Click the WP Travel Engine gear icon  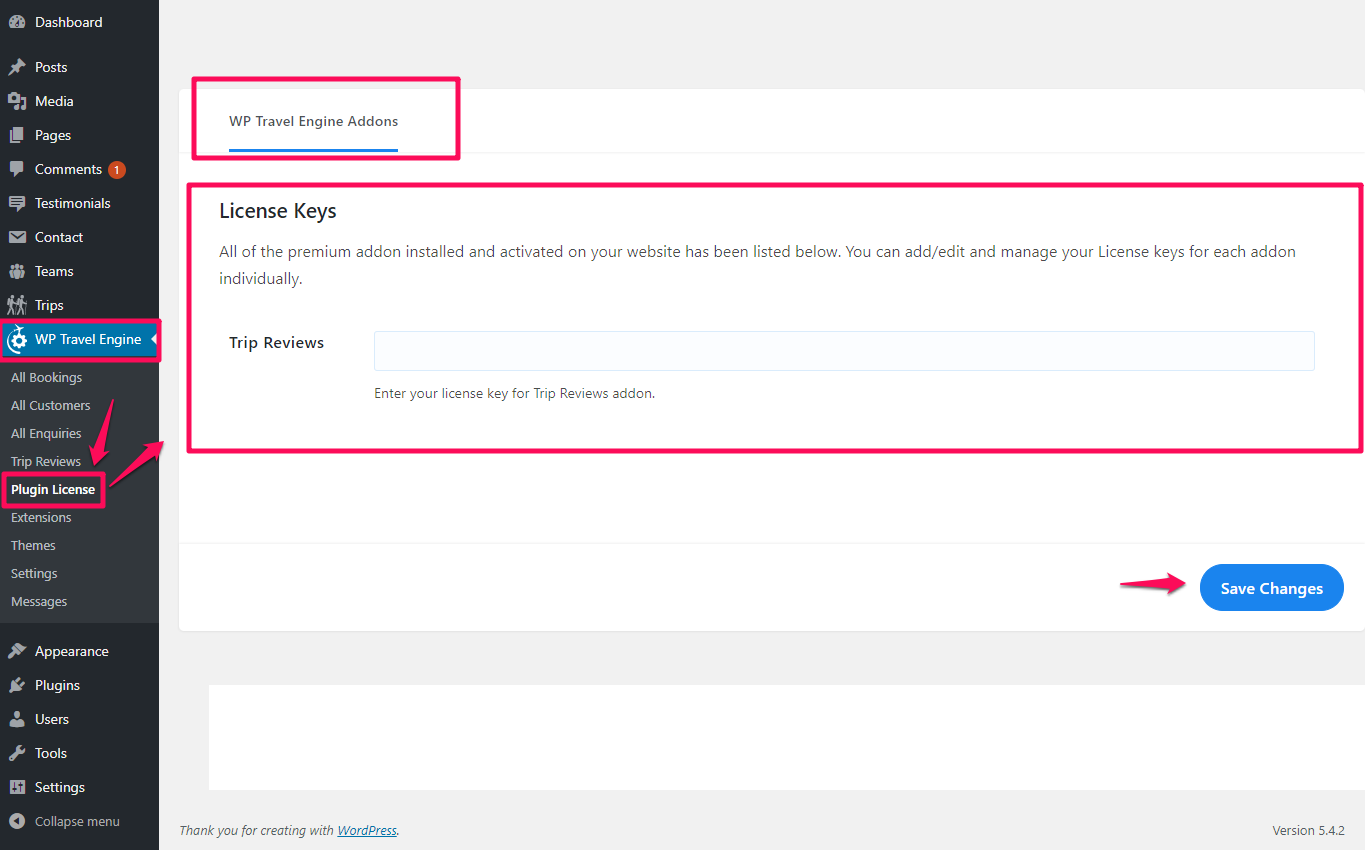pyautogui.click(x=17, y=340)
